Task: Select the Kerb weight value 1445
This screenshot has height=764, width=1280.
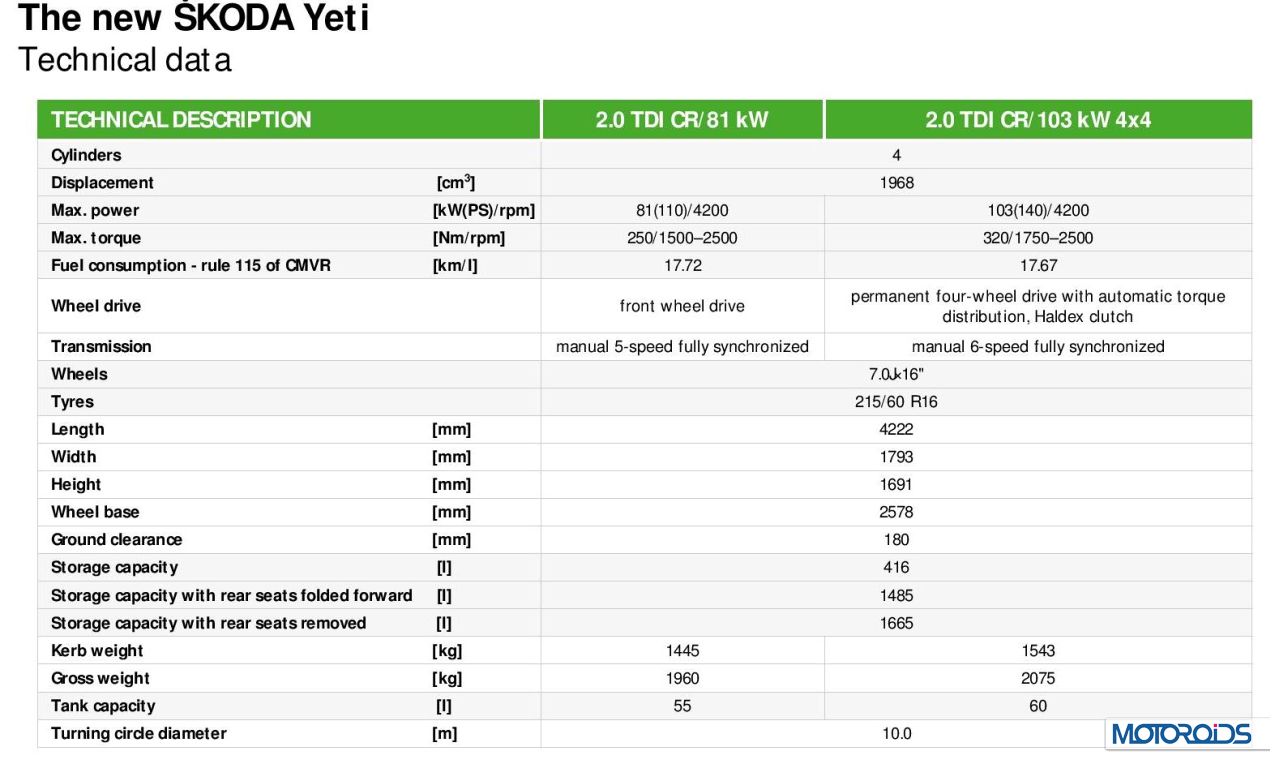Action: 682,651
